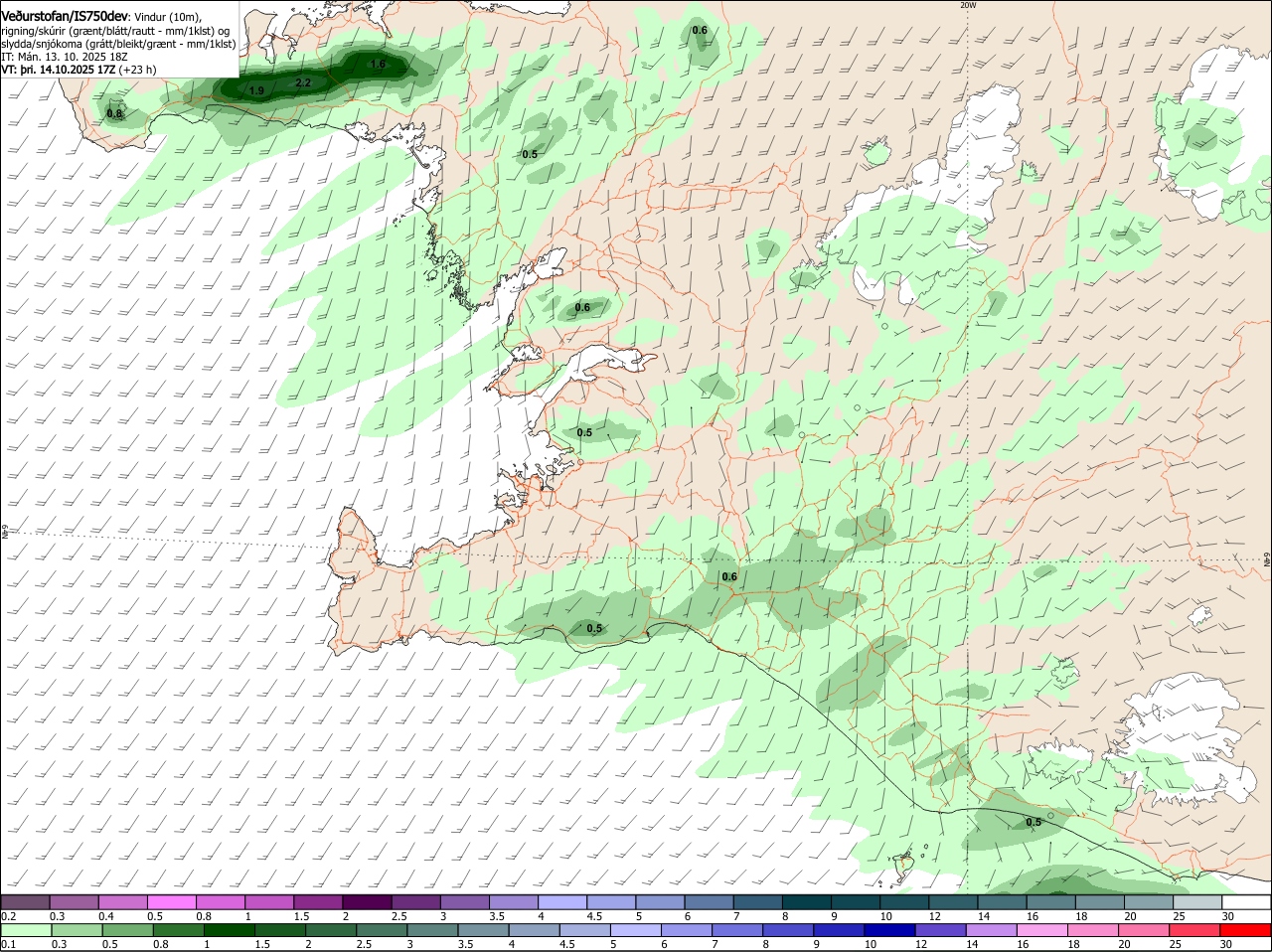
Task: Click the valid time 'VT: þri. 14.10.2025 17Z'
Action: pyautogui.click(x=58, y=70)
